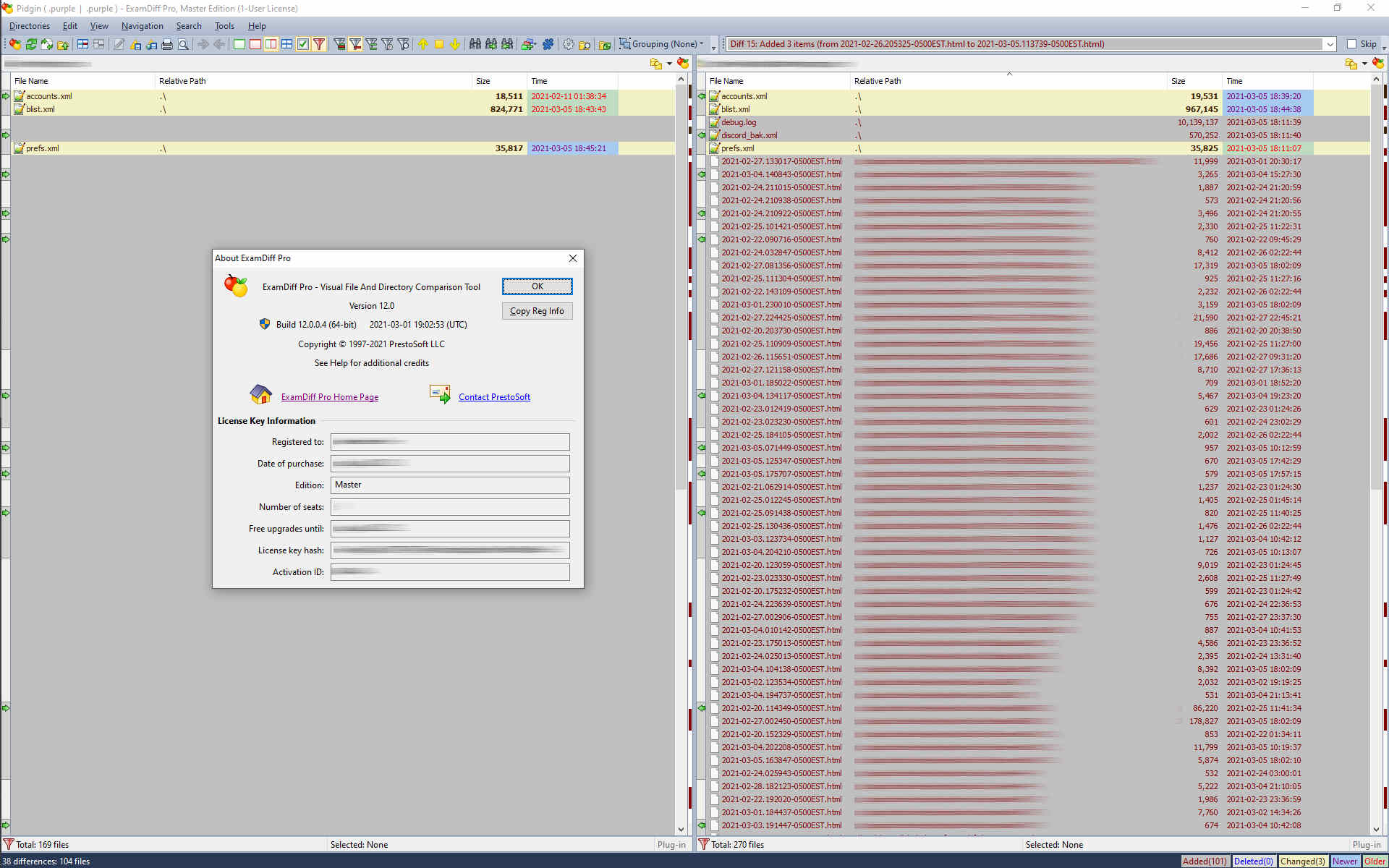Screen dimensions: 1389x868
Task: Open the toolbar overflow arrow after Grouping
Action: (x=713, y=47)
